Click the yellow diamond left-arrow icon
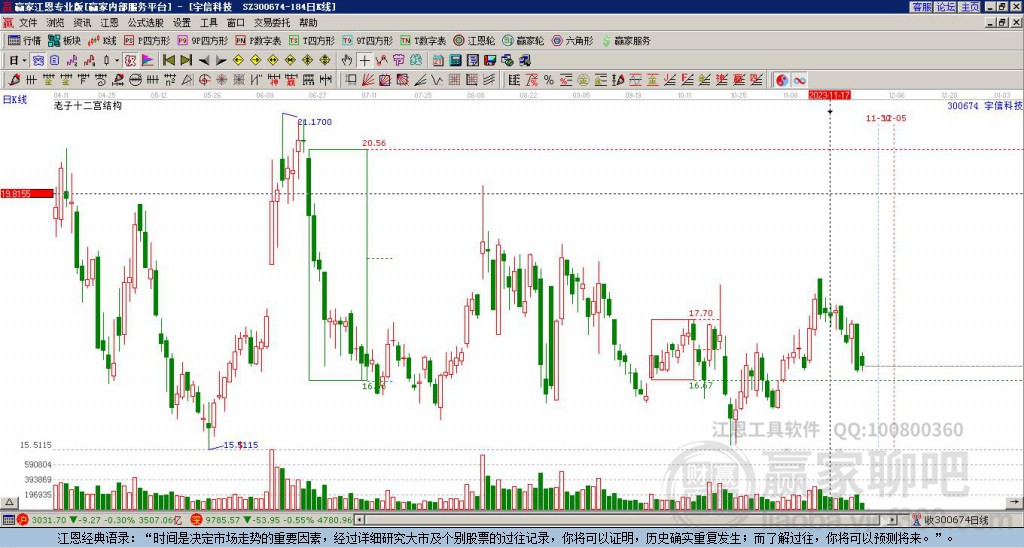This screenshot has height=548, width=1024. pyautogui.click(x=238, y=61)
